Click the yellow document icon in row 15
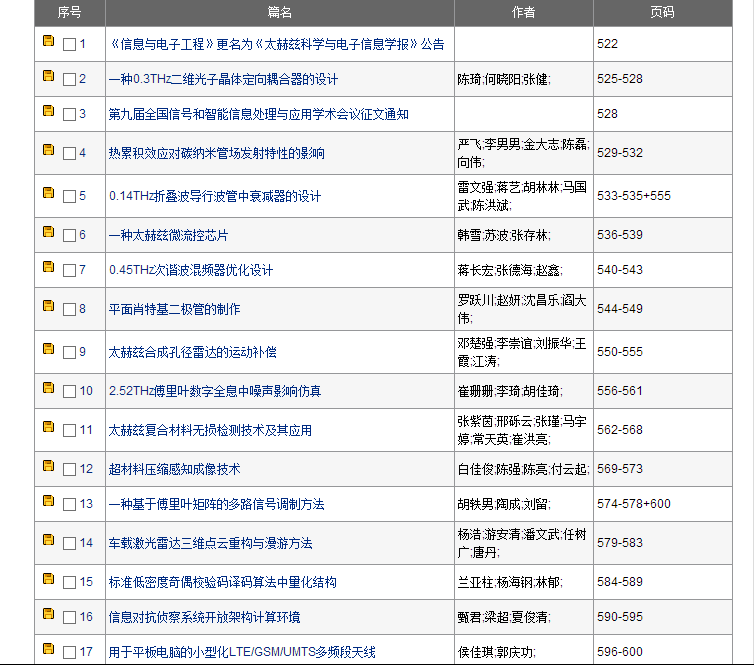 [x=48, y=578]
